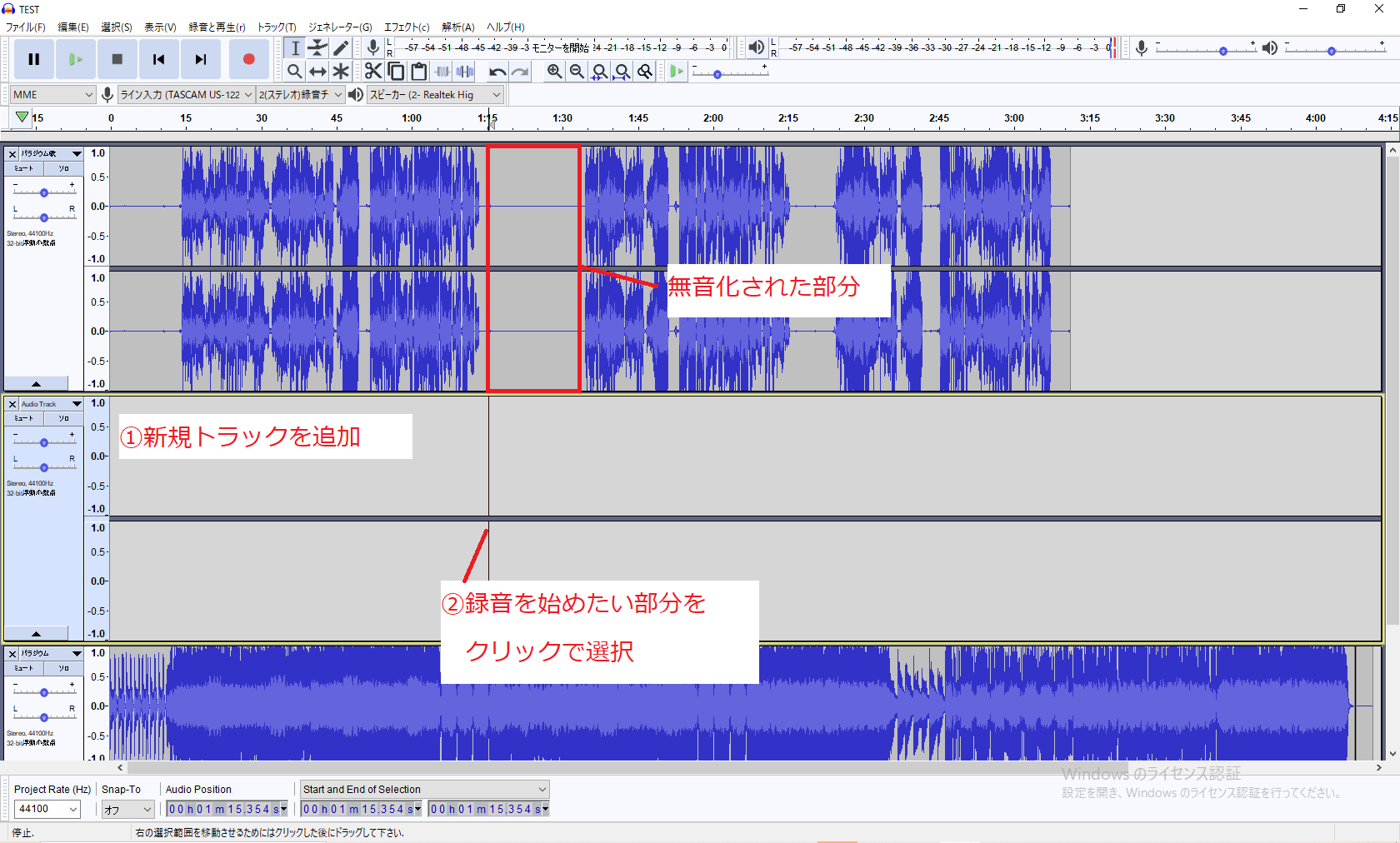Open the MME audio host dropdown
This screenshot has width=1400, height=843.
(x=52, y=95)
